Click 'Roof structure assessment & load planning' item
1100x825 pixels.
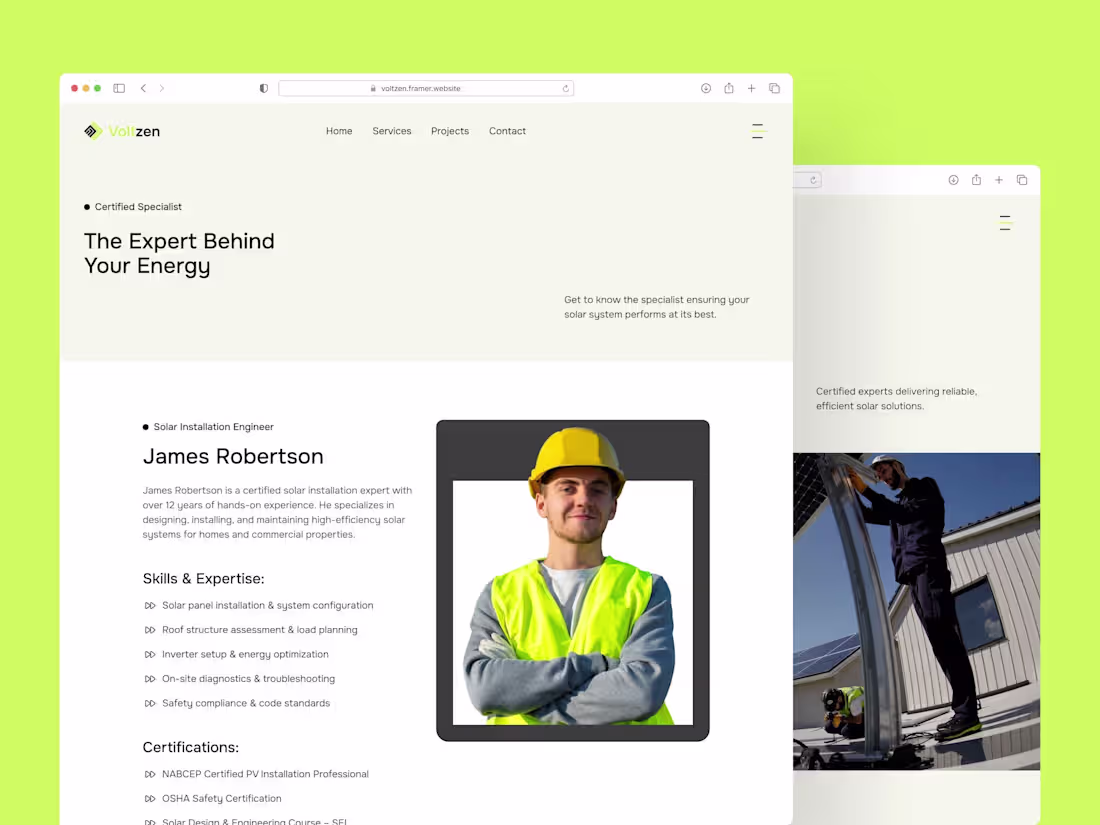260,630
